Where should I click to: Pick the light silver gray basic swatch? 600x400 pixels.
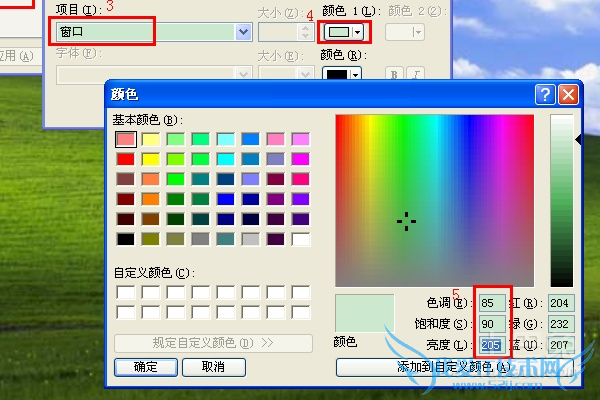point(251,239)
